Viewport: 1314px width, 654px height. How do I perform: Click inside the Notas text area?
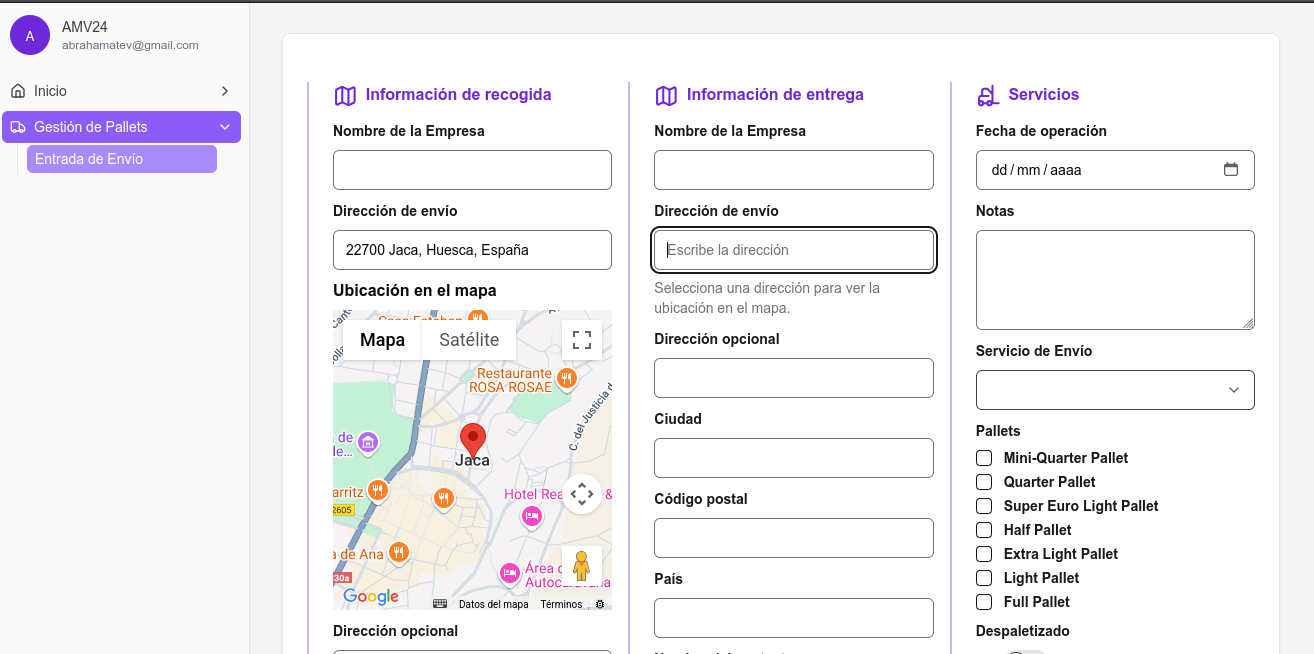point(1115,280)
